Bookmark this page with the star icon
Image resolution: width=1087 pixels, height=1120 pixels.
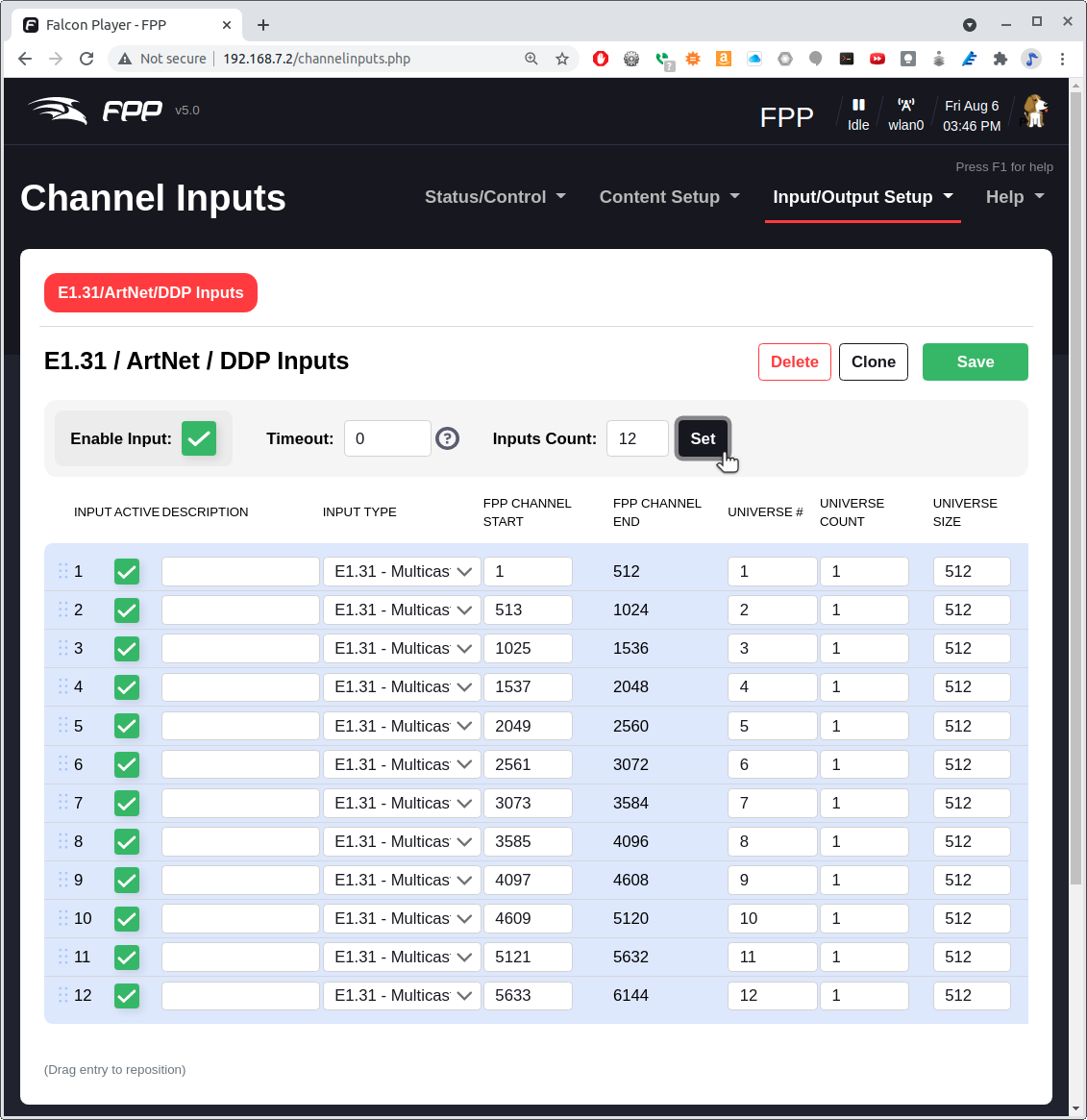click(x=562, y=59)
